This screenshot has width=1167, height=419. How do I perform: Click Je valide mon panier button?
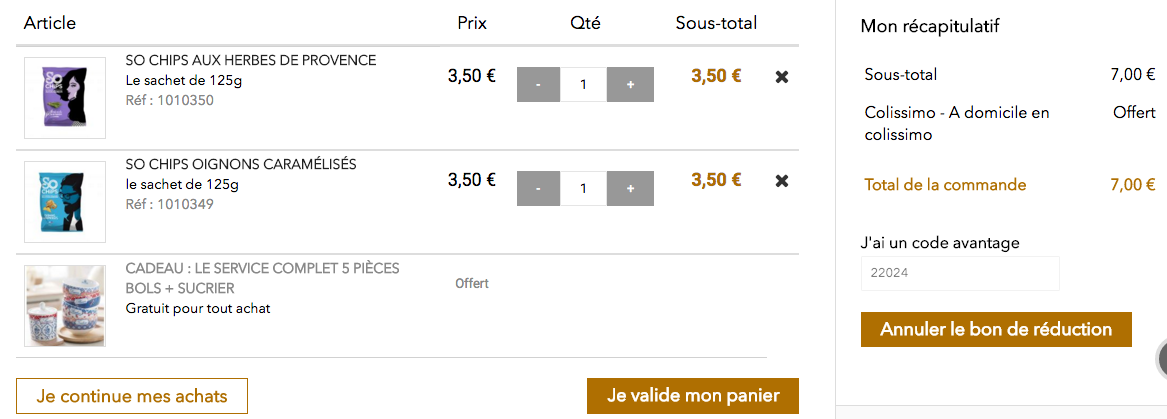click(x=692, y=396)
